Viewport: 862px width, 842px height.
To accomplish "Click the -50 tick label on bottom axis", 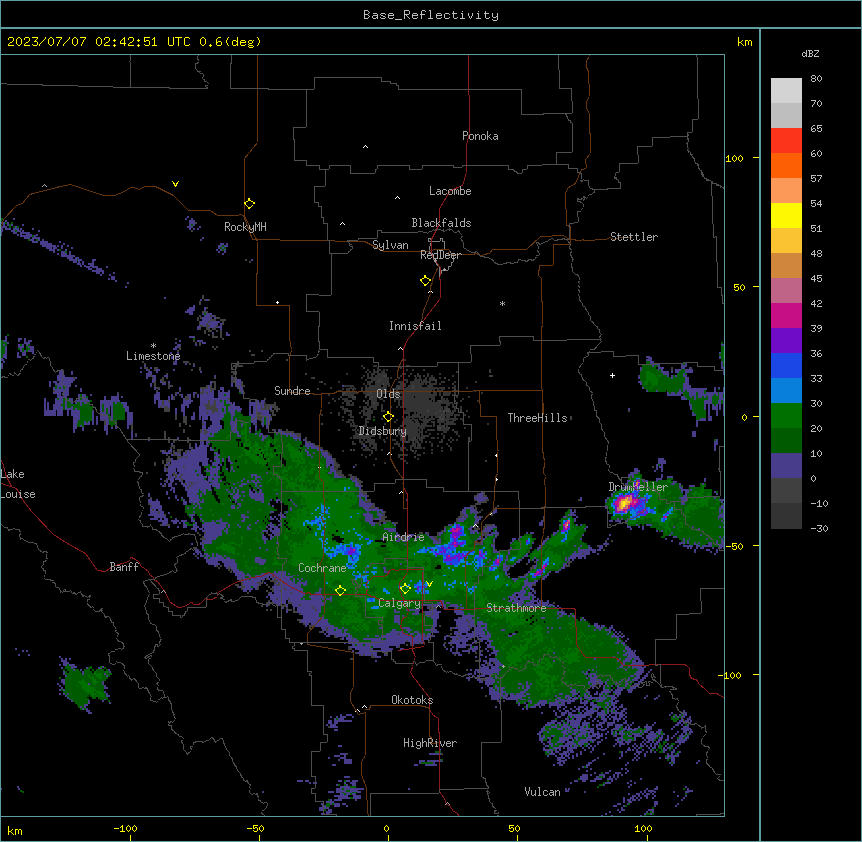I will coord(256,828).
